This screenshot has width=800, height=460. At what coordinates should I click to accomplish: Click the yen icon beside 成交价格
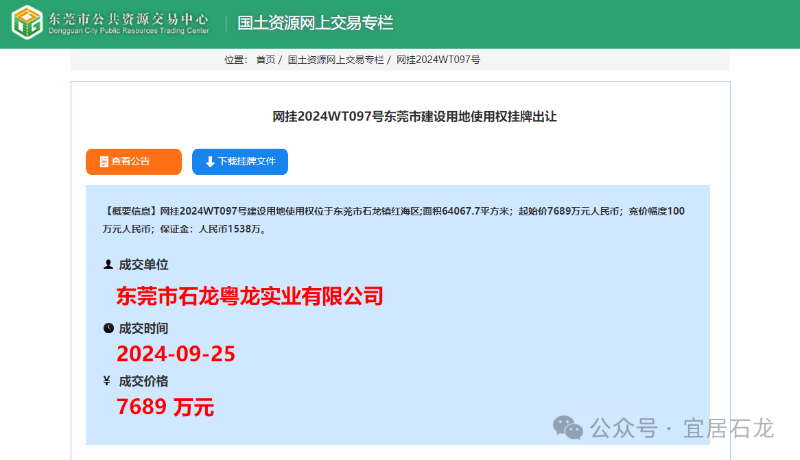[107, 380]
